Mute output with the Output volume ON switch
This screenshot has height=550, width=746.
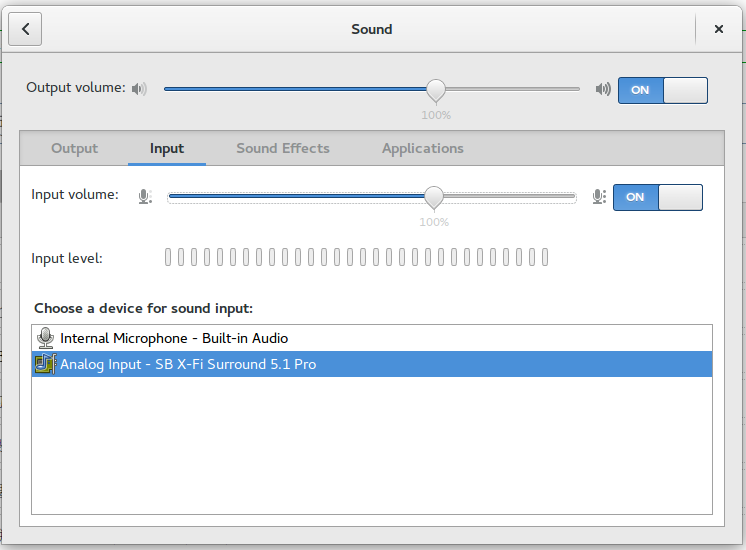pyautogui.click(x=662, y=90)
